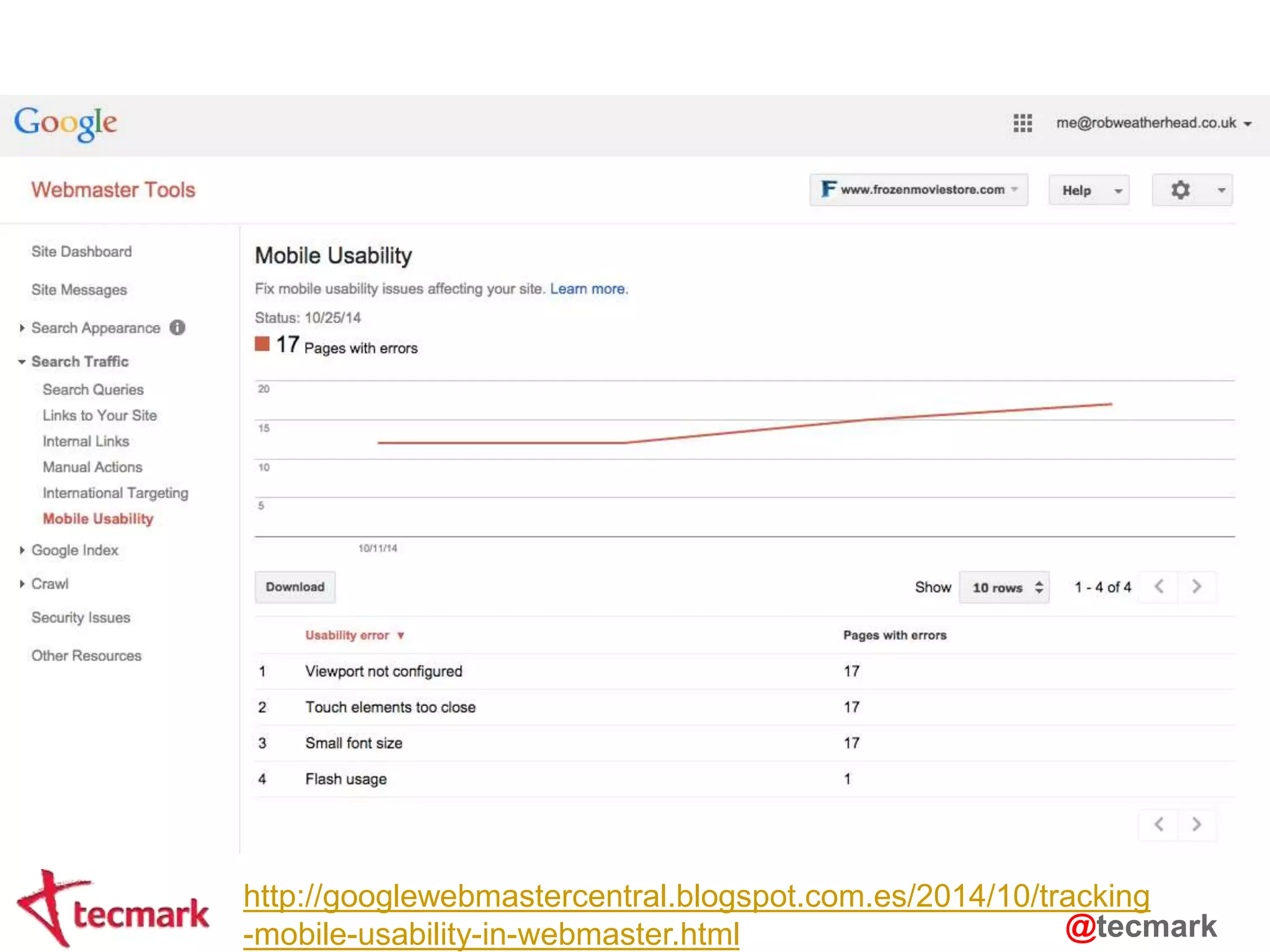
Task: Open Internal Links
Action: pos(86,441)
